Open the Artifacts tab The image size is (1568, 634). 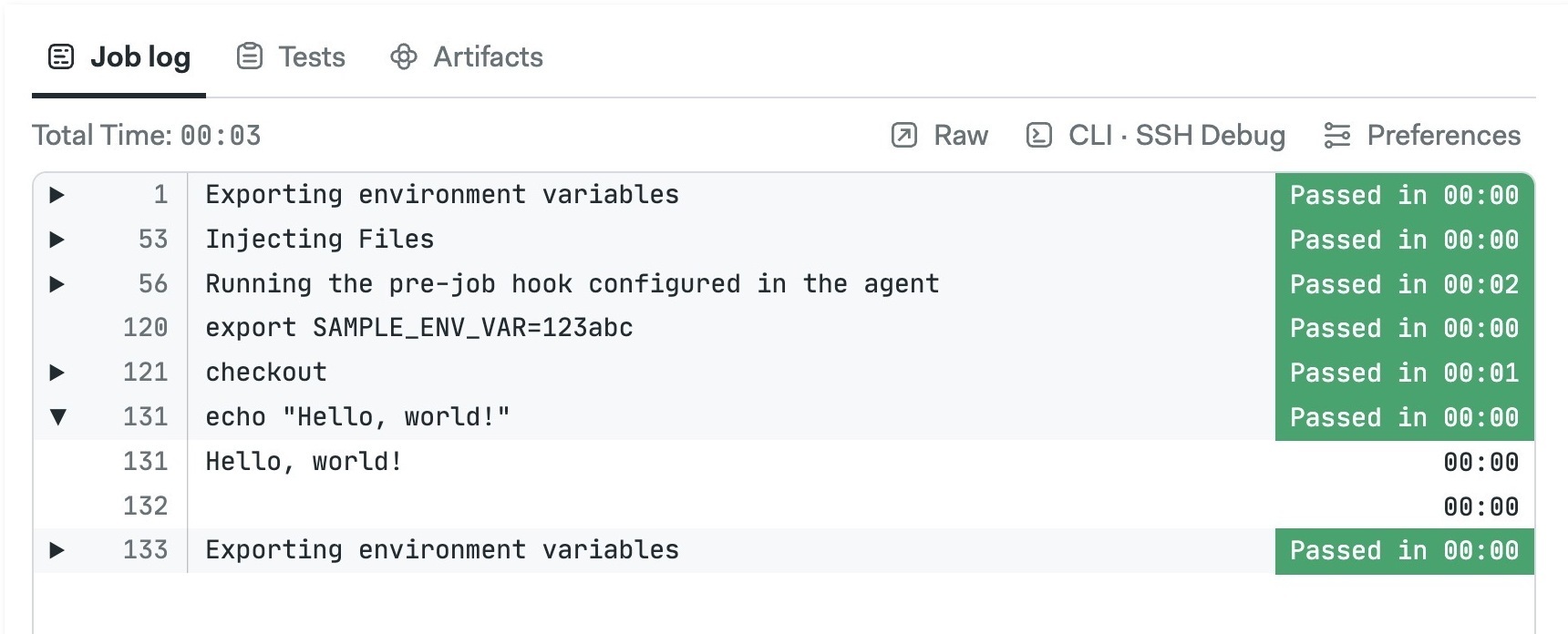[x=467, y=57]
